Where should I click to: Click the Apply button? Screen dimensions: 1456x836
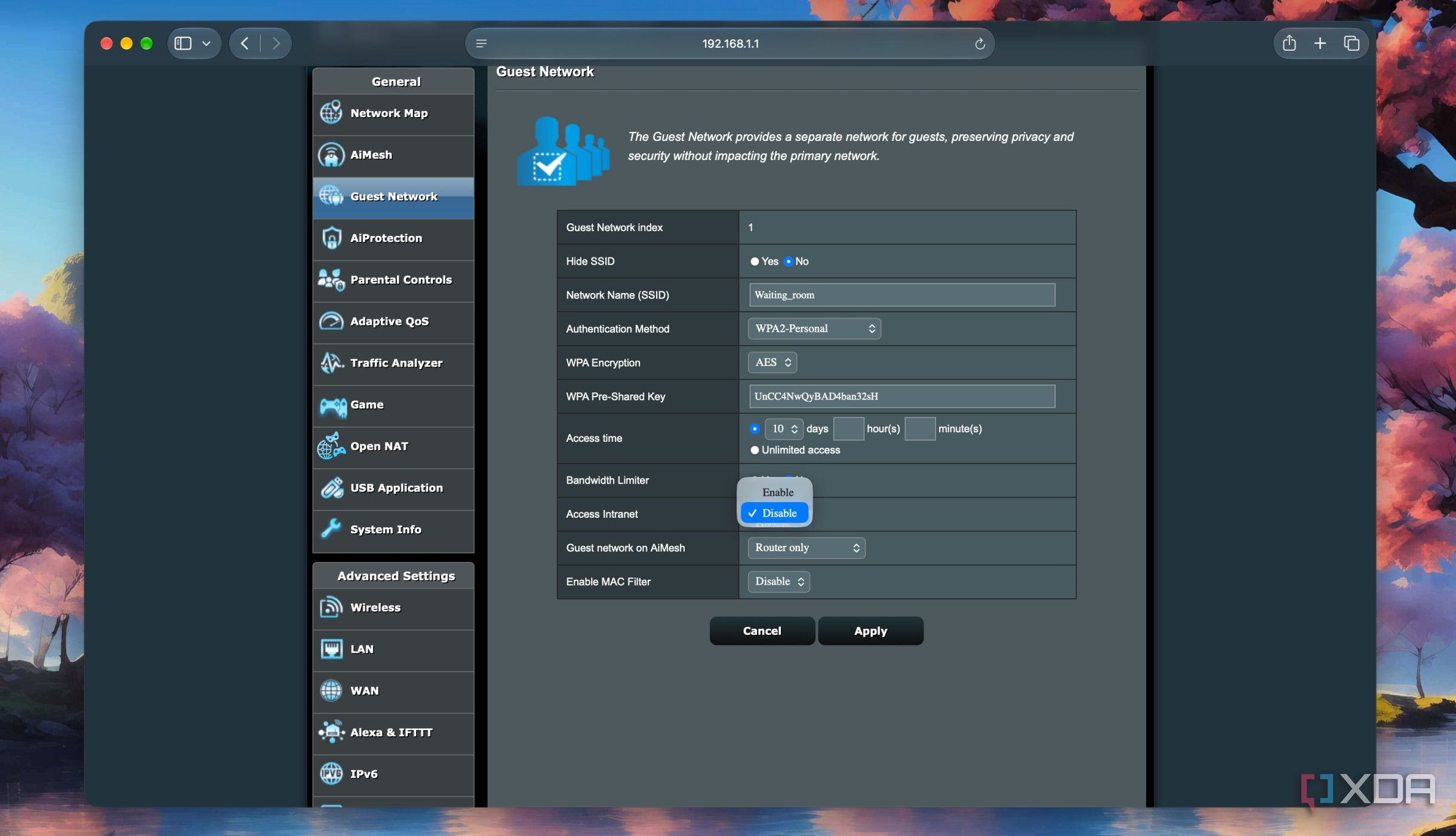click(870, 631)
